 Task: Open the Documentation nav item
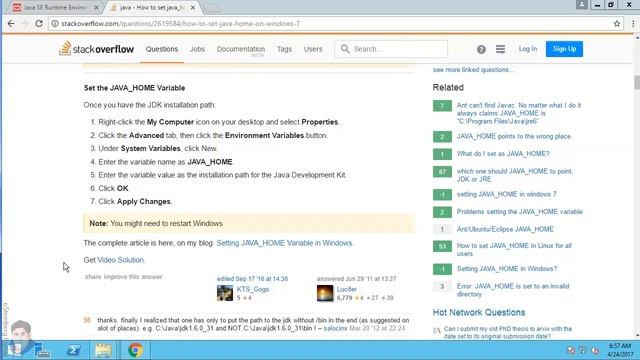coord(241,49)
